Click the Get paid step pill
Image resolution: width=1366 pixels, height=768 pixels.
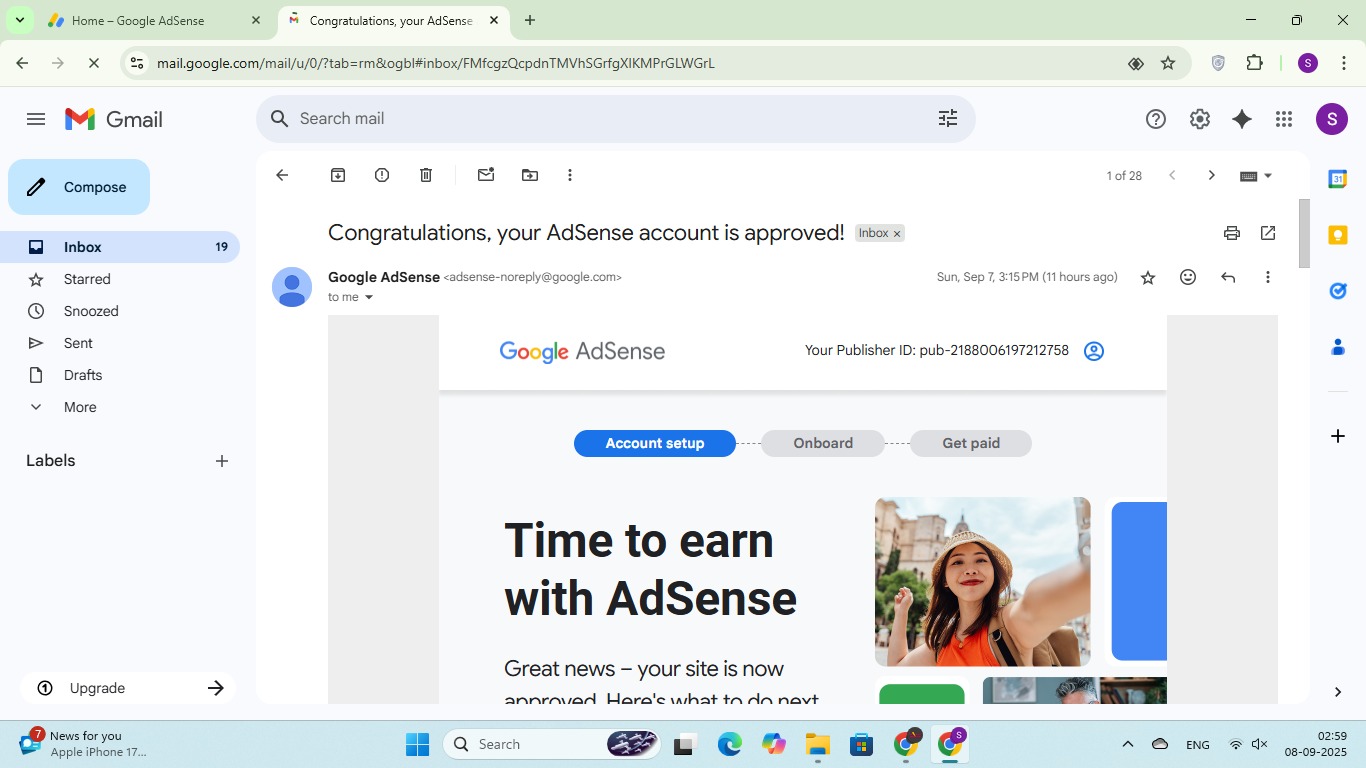point(971,443)
